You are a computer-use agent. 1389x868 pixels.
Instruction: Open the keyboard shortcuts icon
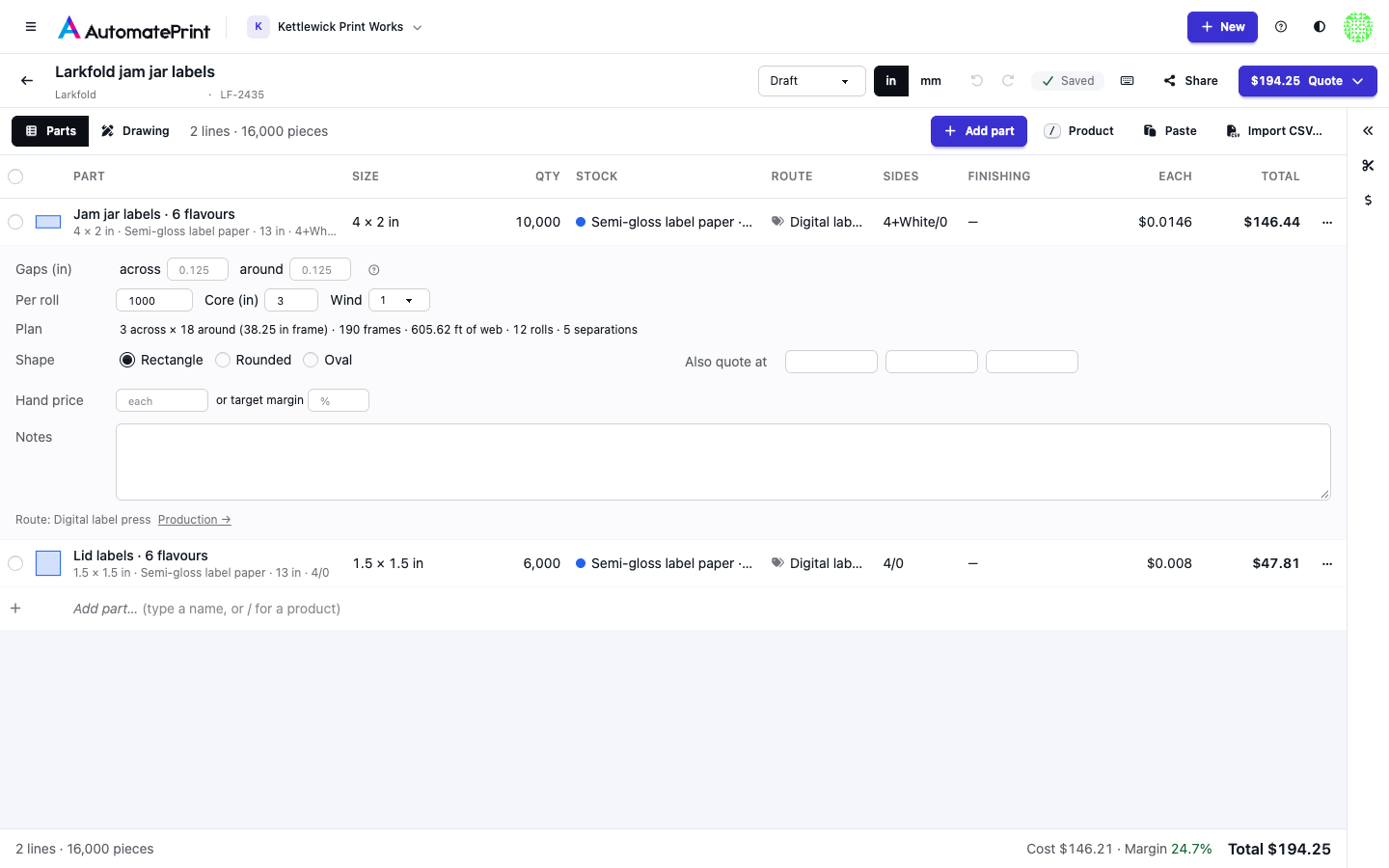(x=1127, y=81)
